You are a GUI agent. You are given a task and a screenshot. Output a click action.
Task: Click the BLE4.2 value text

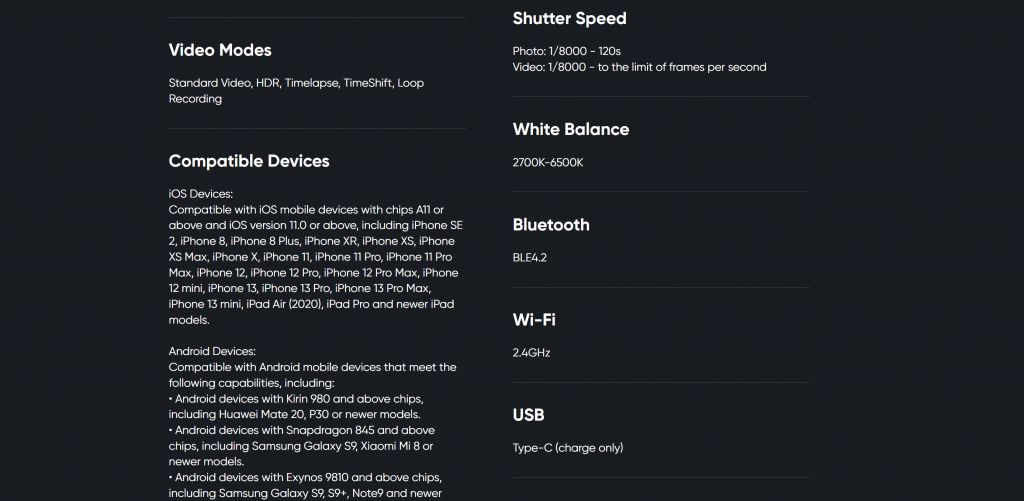coord(530,257)
